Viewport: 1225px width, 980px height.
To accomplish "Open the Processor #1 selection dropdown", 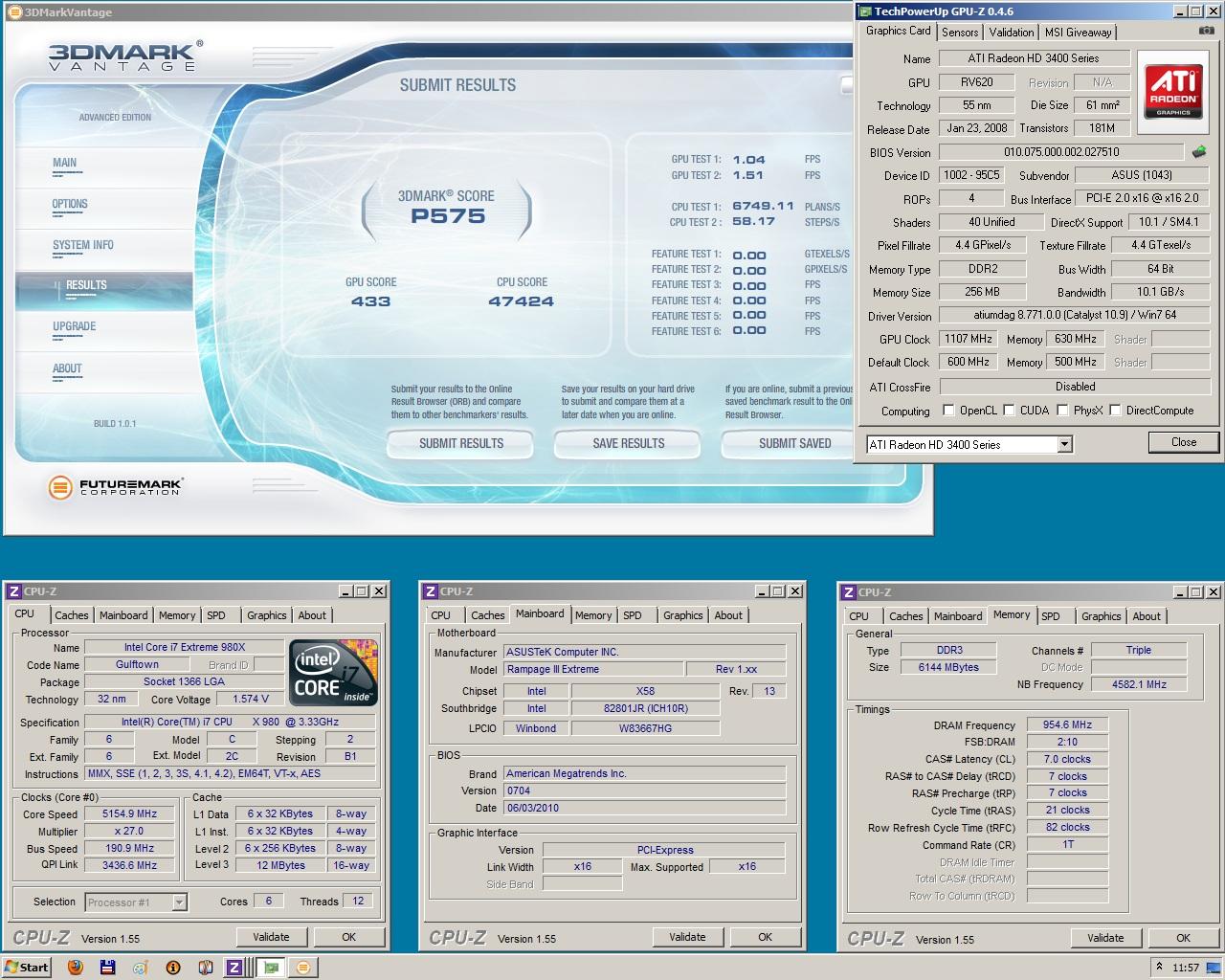I will [179, 902].
